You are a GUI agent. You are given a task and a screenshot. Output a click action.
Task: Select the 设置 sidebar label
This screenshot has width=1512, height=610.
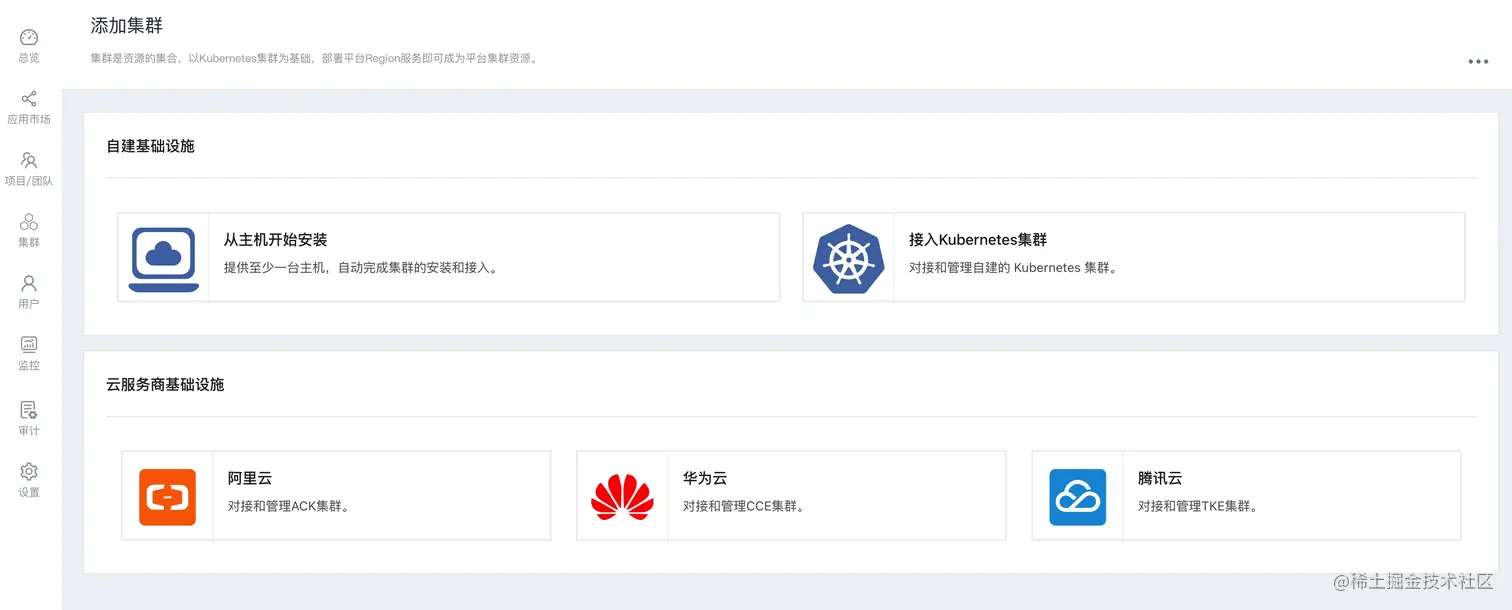pyautogui.click(x=29, y=493)
